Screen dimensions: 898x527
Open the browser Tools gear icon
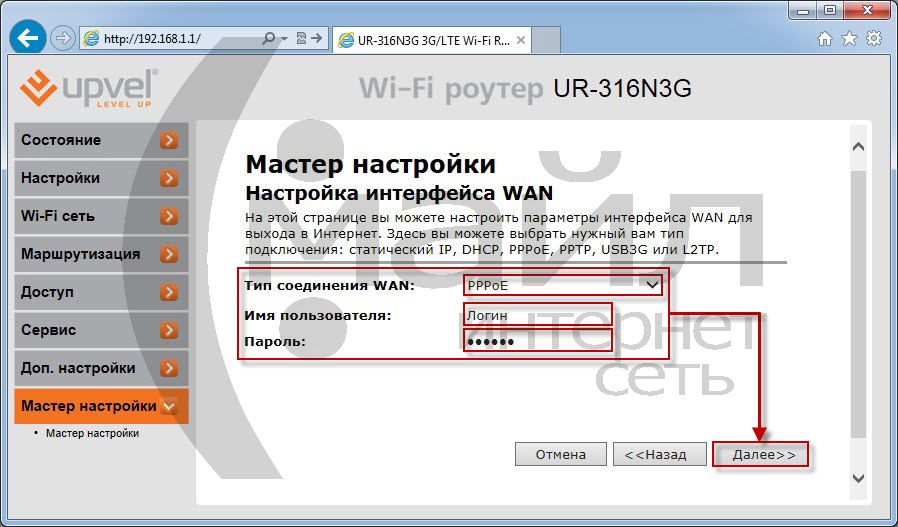pyautogui.click(x=873, y=39)
